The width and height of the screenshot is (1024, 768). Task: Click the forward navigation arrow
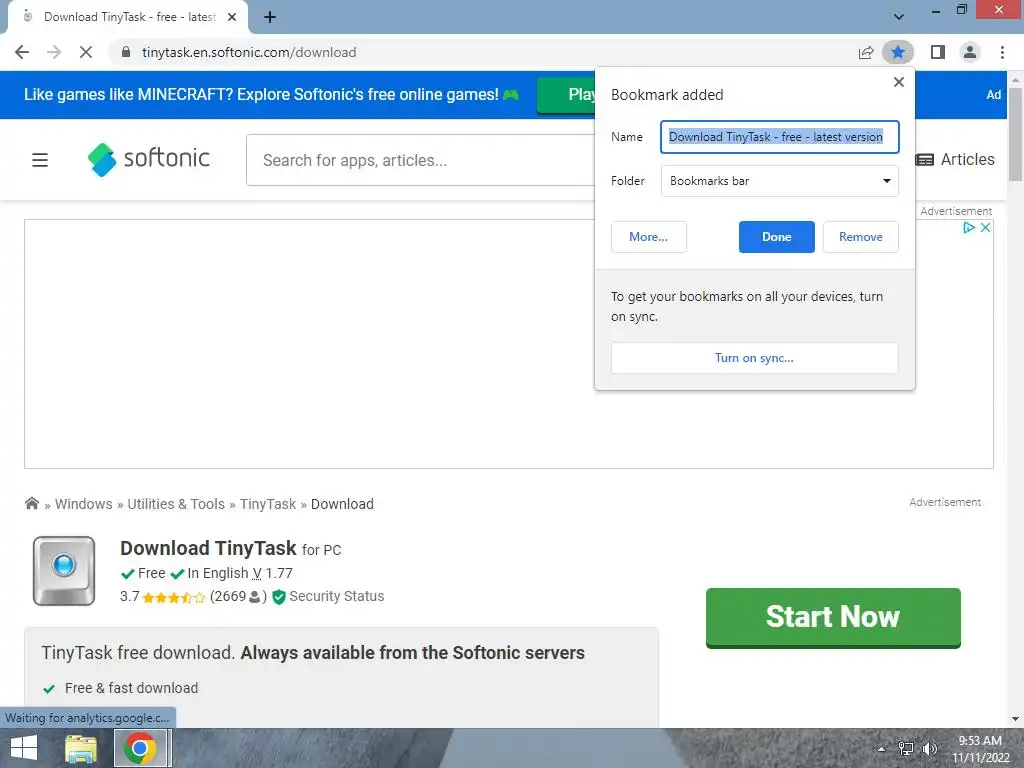pyautogui.click(x=54, y=52)
